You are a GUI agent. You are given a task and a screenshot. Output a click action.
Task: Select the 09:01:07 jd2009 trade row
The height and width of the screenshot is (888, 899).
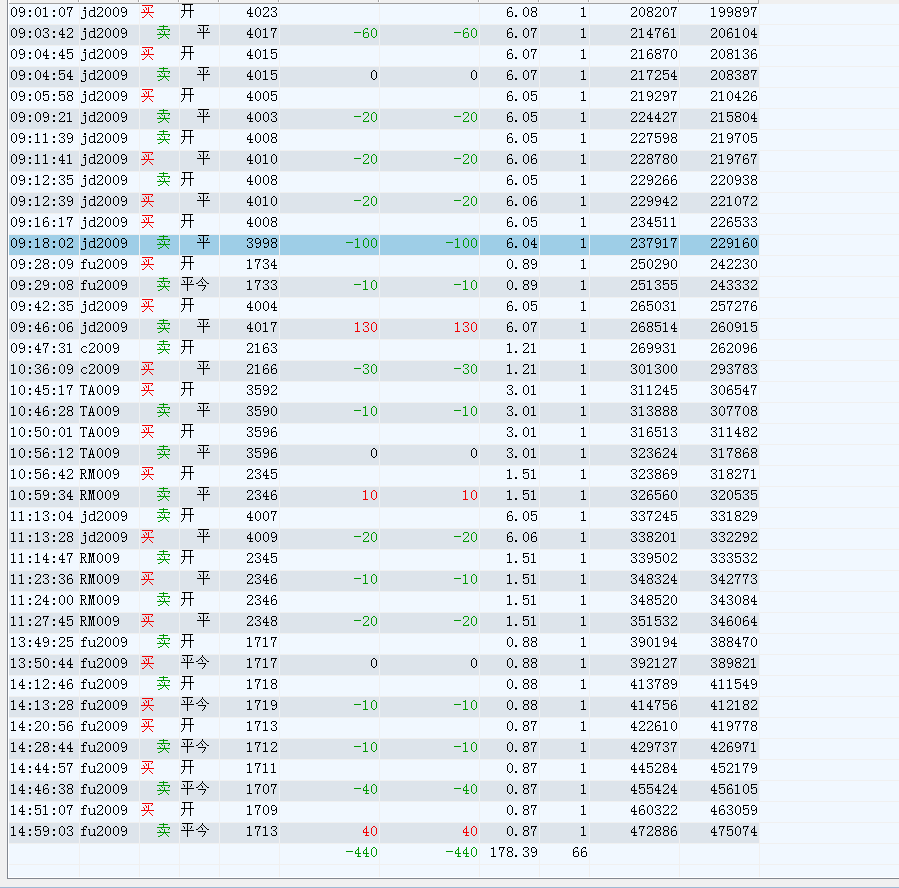[384, 12]
